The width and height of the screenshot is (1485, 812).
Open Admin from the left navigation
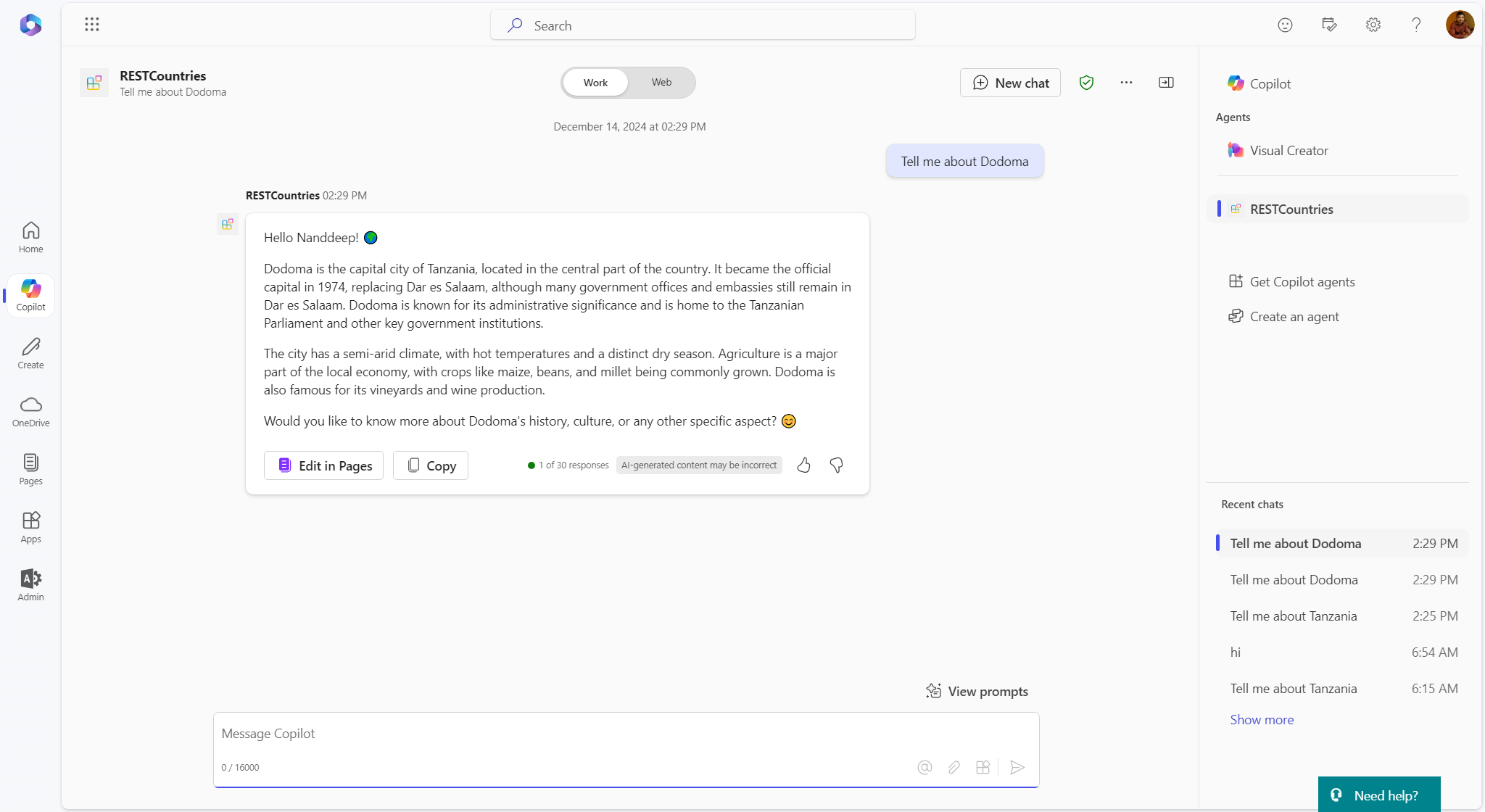coord(30,584)
